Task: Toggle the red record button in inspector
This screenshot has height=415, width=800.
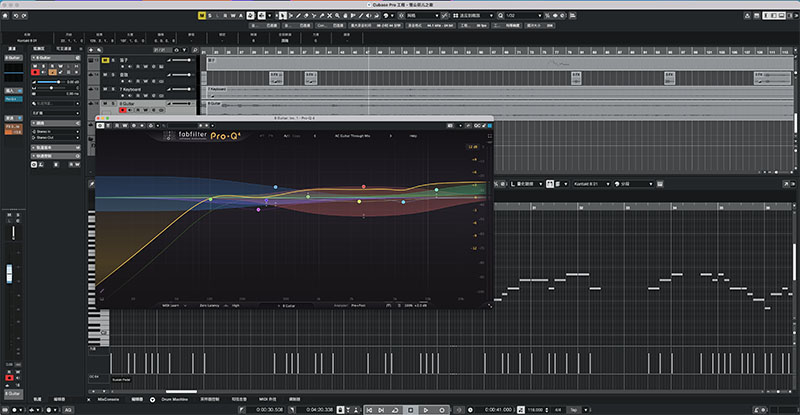Action: [35, 72]
